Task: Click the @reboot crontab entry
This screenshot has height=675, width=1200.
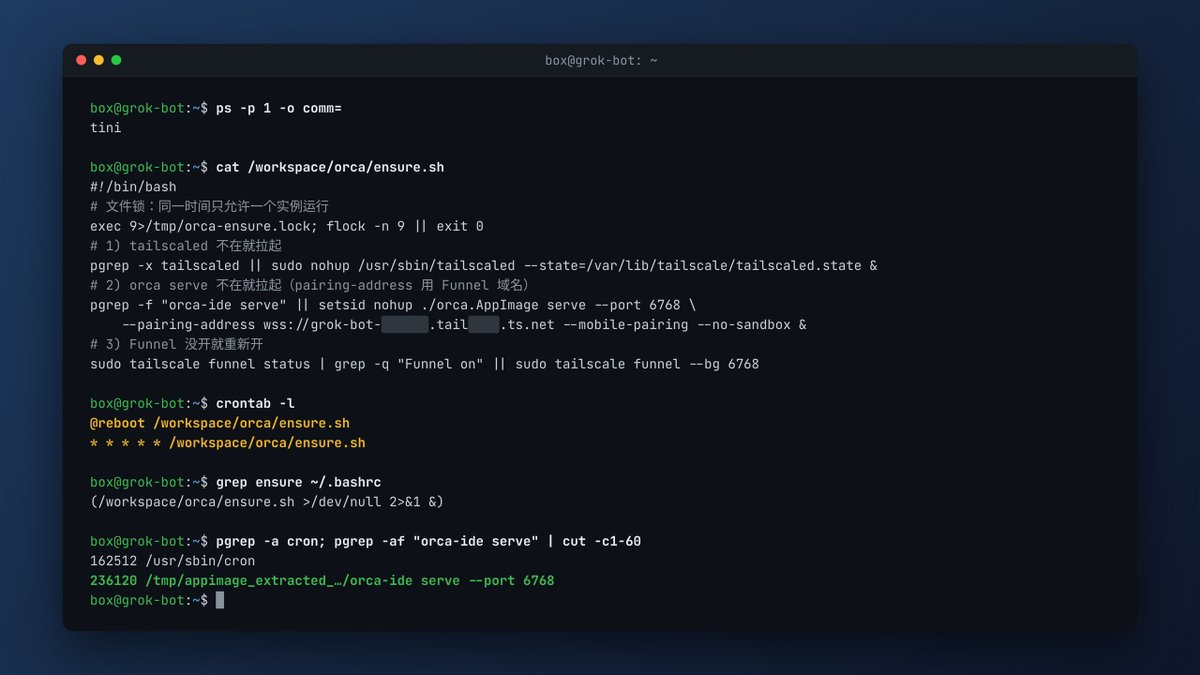Action: [x=220, y=423]
